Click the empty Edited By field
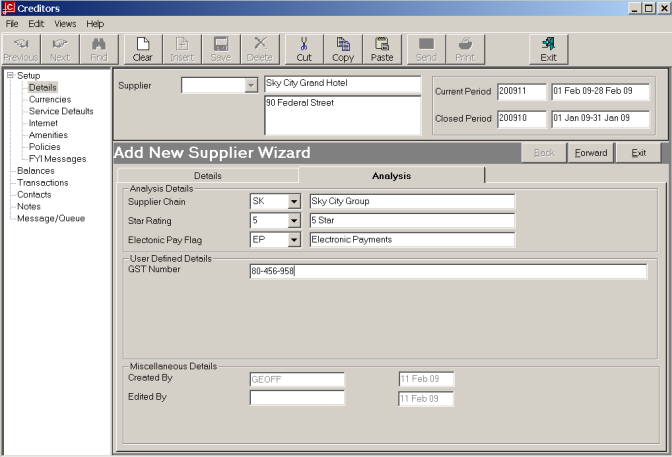The height and width of the screenshot is (457, 672). tap(297, 398)
